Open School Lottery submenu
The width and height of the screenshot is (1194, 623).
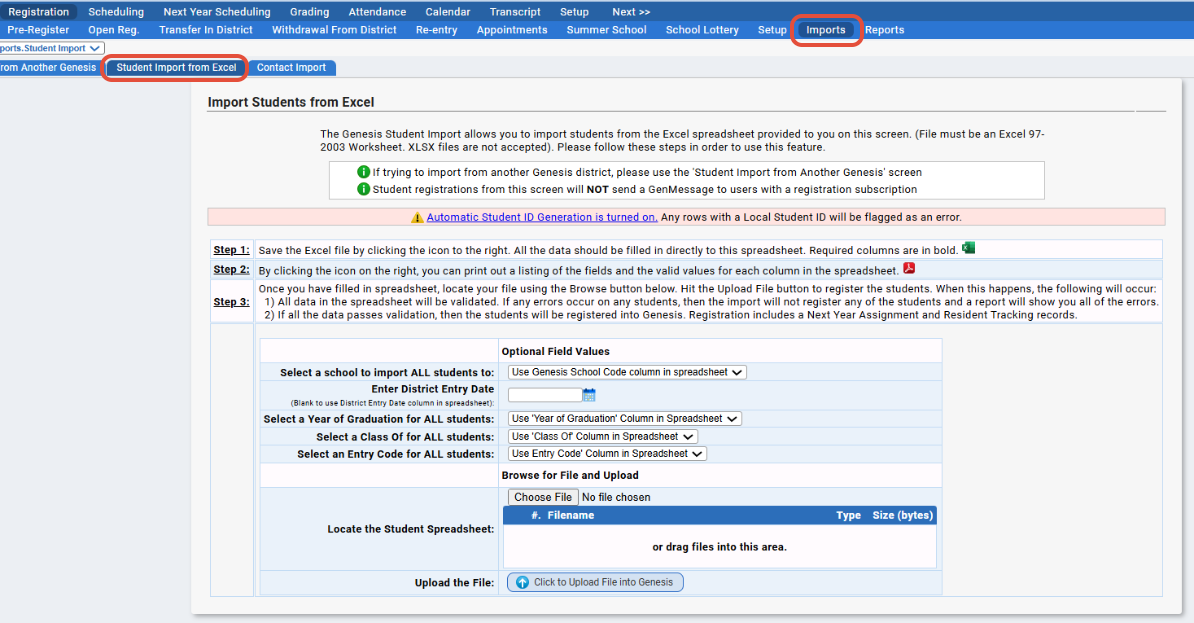pyautogui.click(x=702, y=30)
